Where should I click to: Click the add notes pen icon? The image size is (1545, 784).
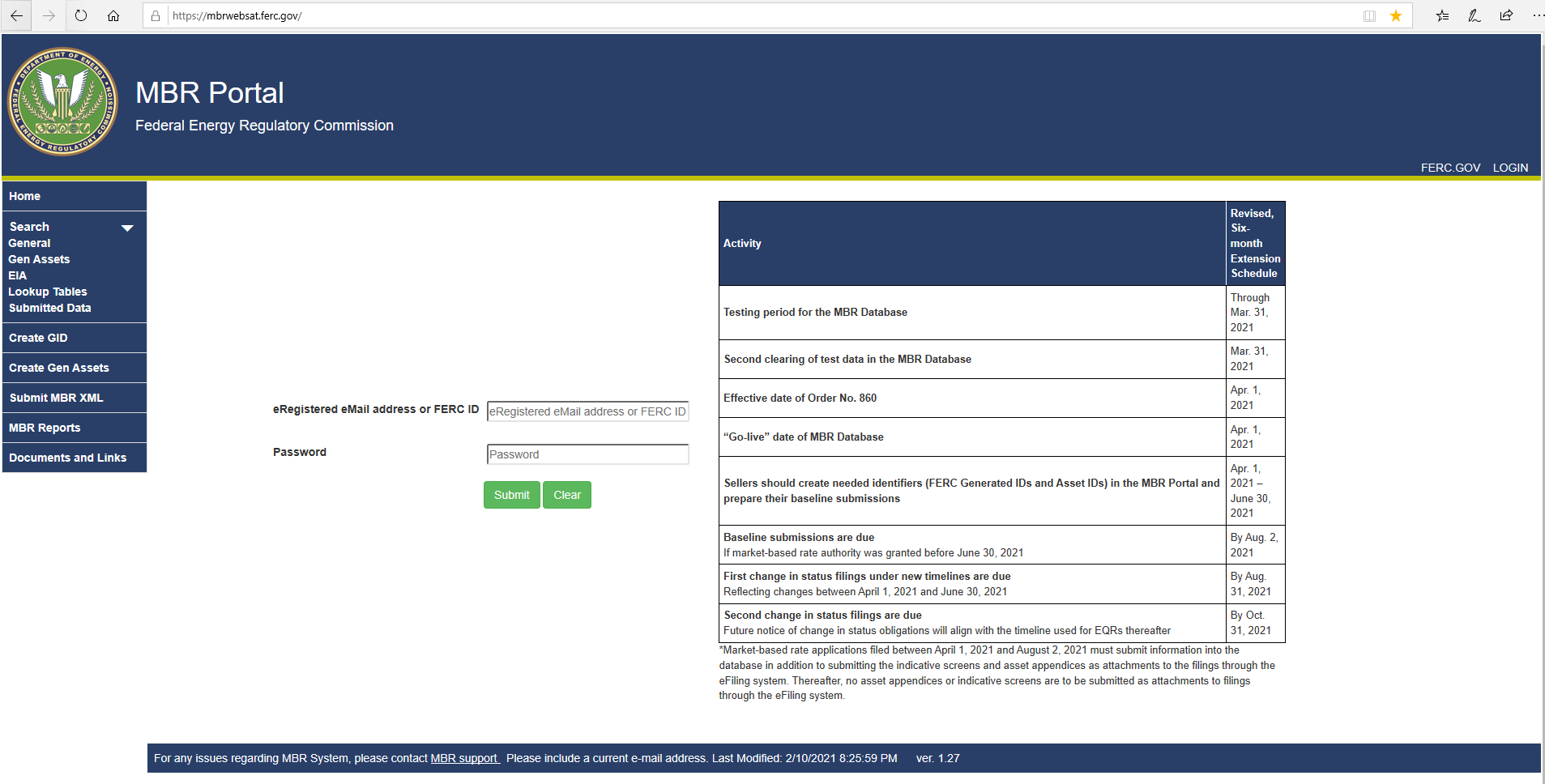coord(1475,15)
